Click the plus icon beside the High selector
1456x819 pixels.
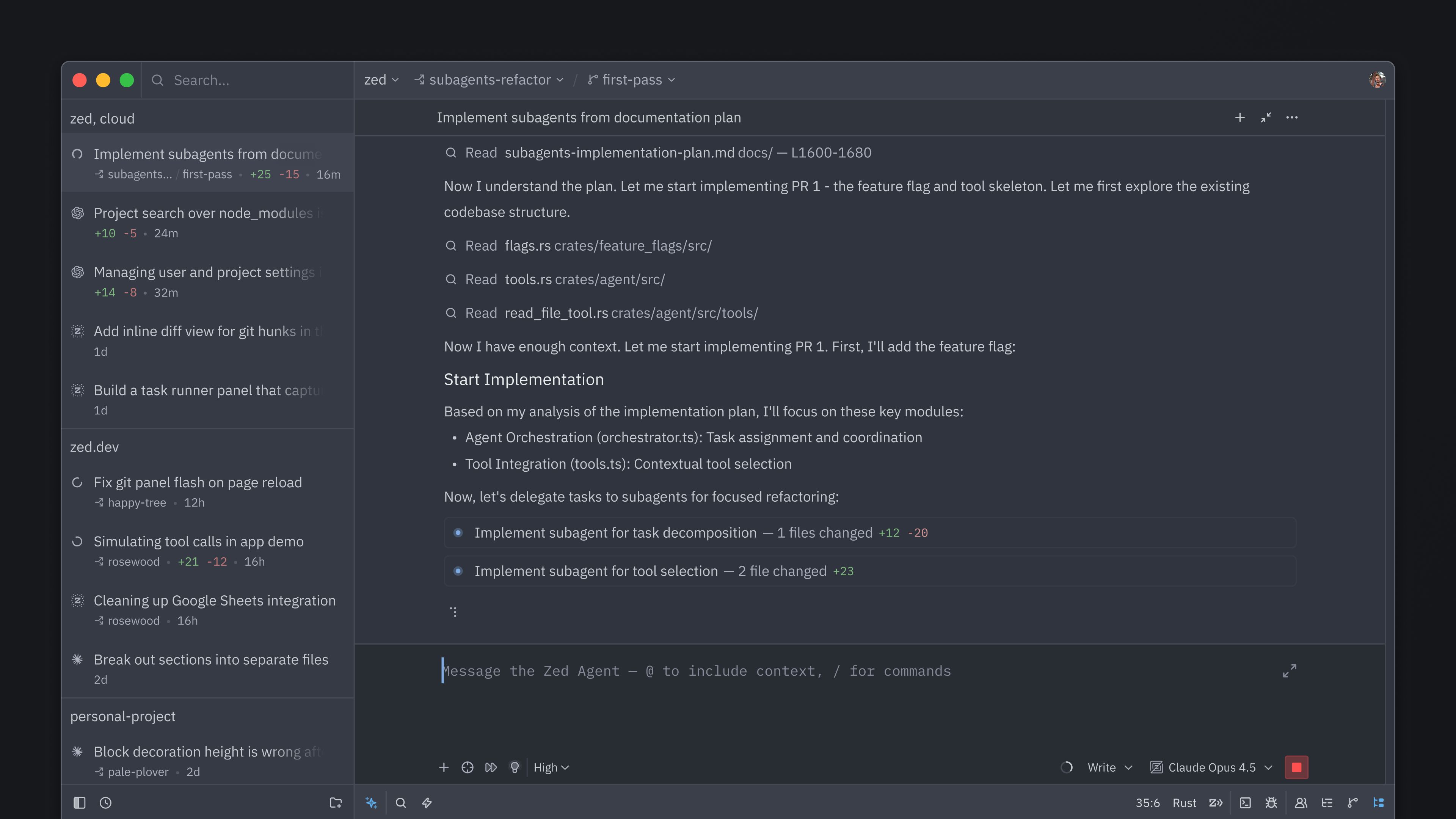(x=444, y=767)
